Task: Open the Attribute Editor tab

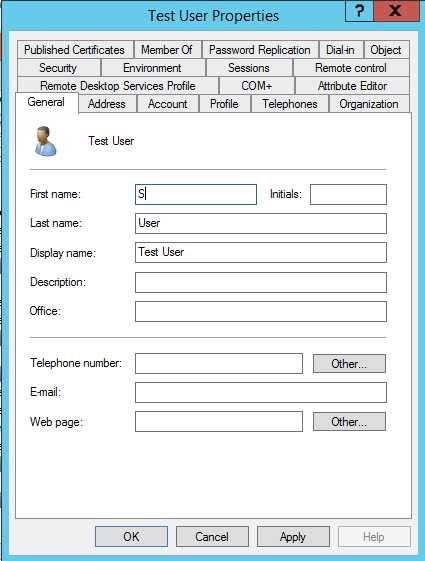Action: pos(352,86)
